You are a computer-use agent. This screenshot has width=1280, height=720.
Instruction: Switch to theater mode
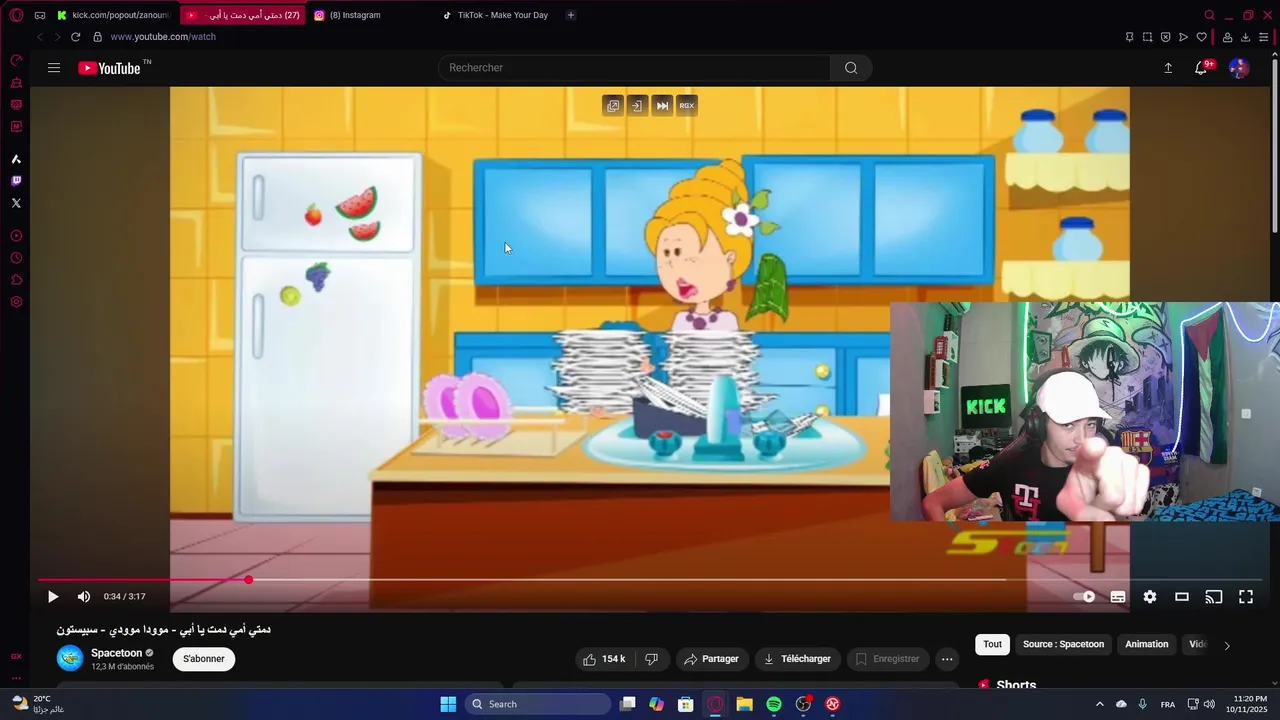(x=1182, y=597)
